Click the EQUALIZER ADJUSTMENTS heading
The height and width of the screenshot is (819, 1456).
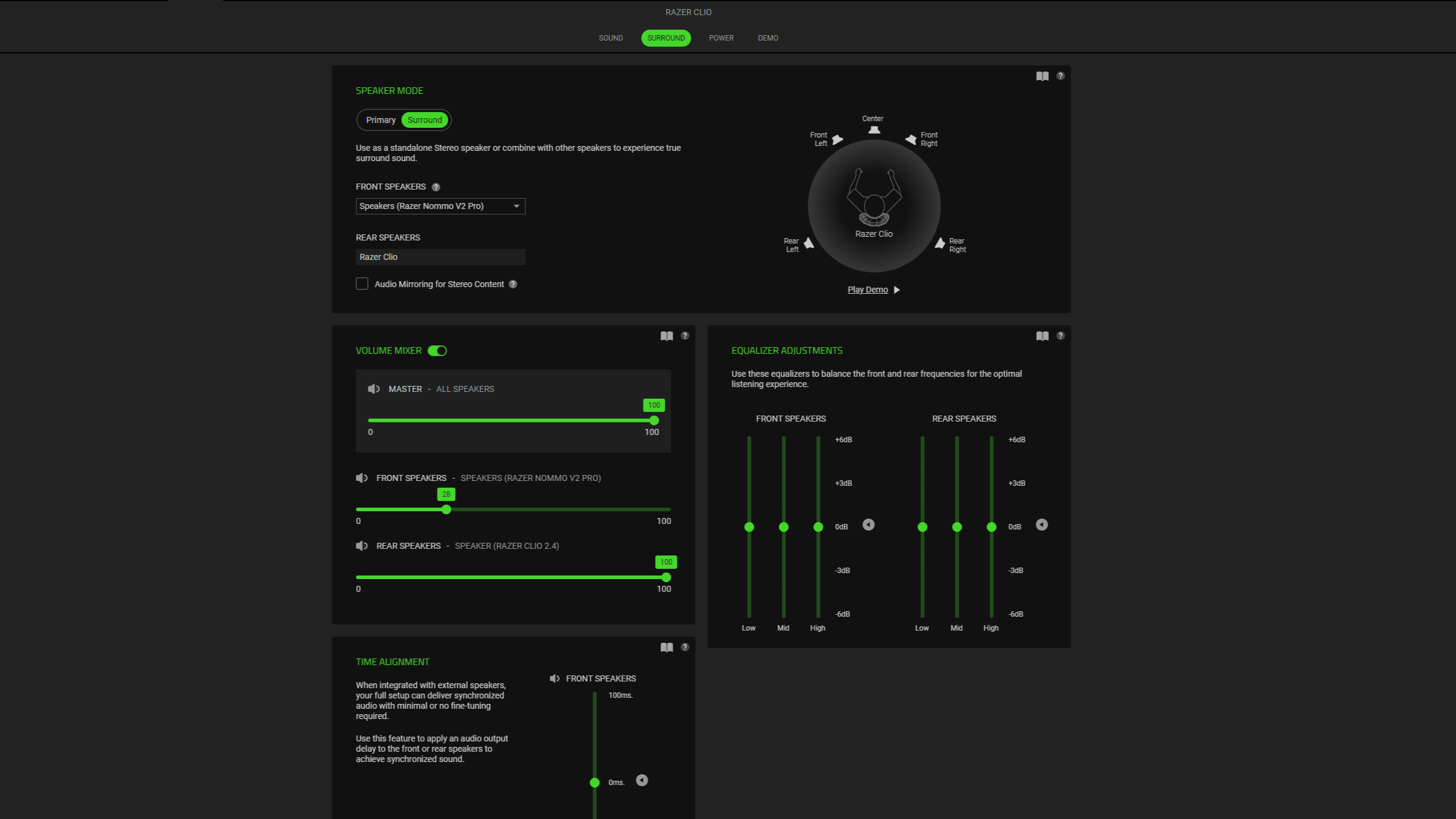pos(786,351)
